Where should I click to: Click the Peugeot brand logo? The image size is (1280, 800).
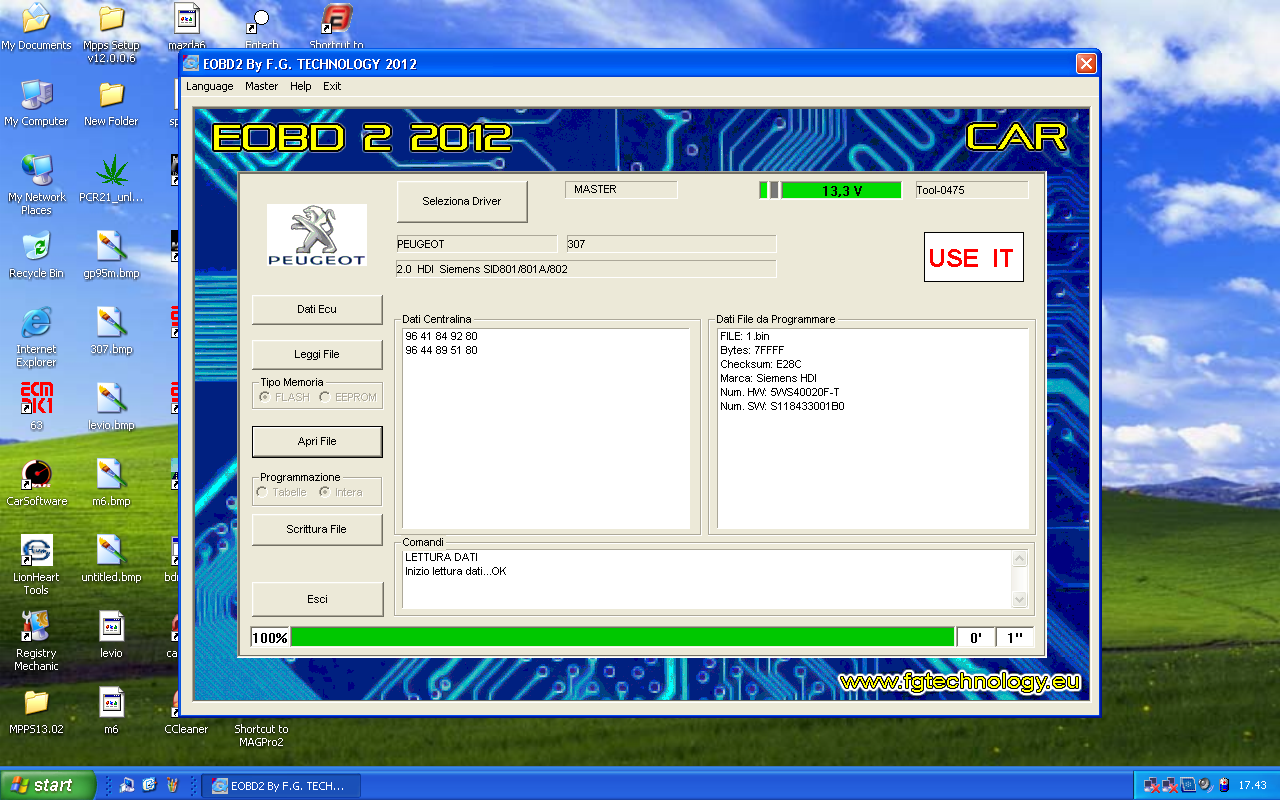(316, 235)
